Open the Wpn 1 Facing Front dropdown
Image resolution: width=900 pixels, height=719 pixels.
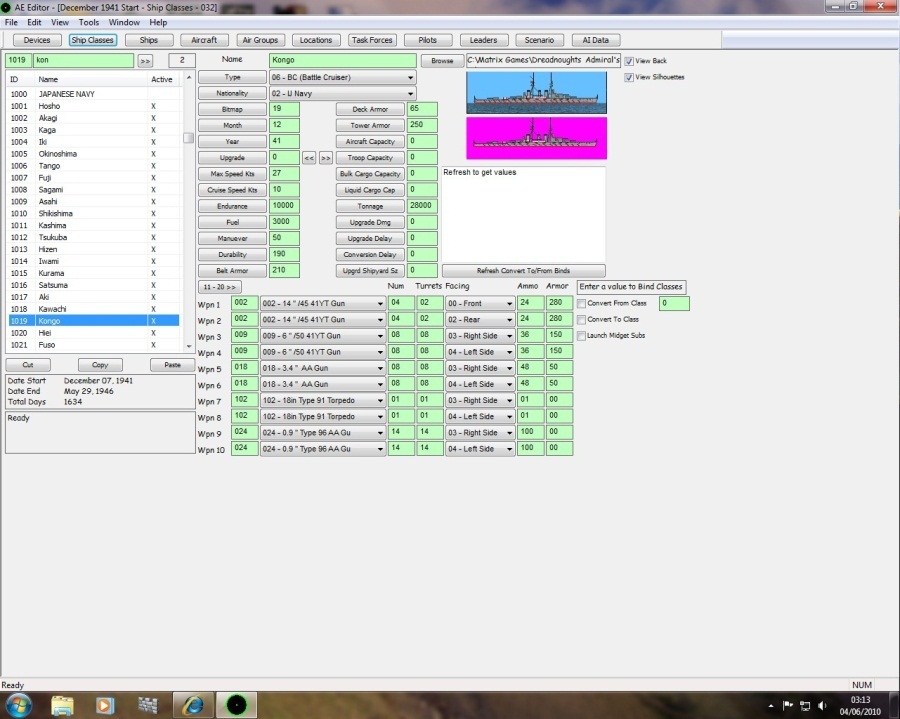pos(480,304)
